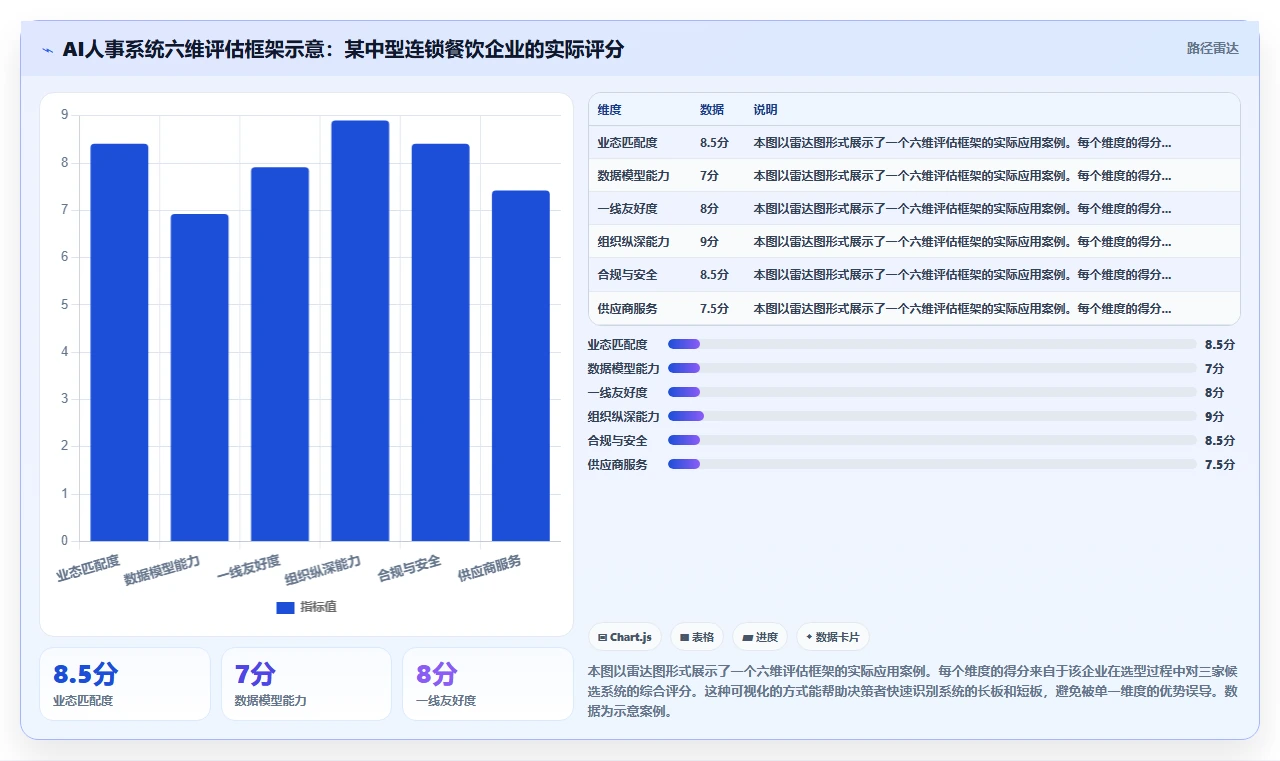Click the 一线友好度 label beside its progress bar

[x=618, y=393]
